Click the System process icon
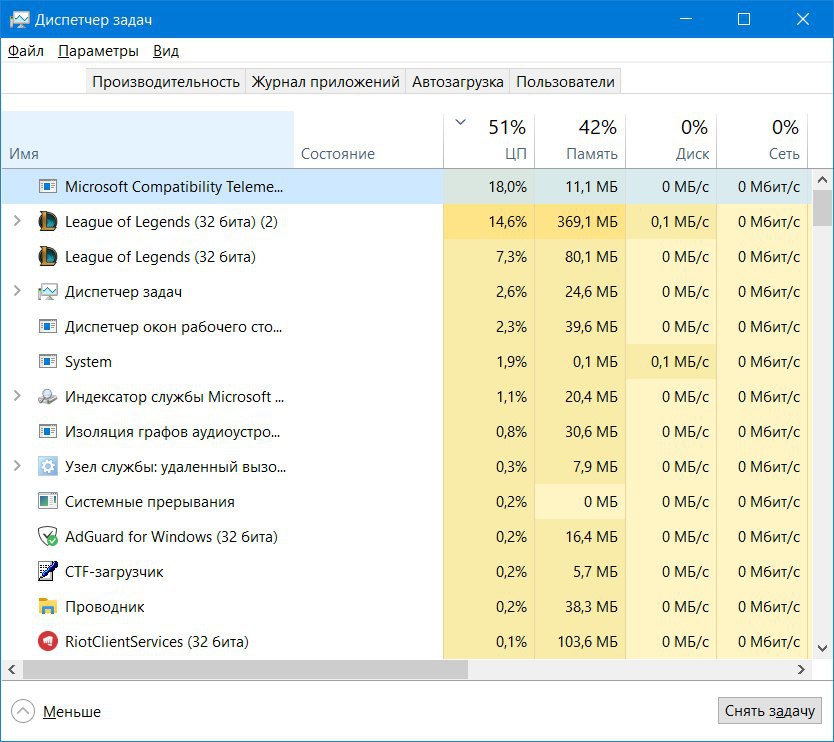Viewport: 834px width, 742px height. 48,362
